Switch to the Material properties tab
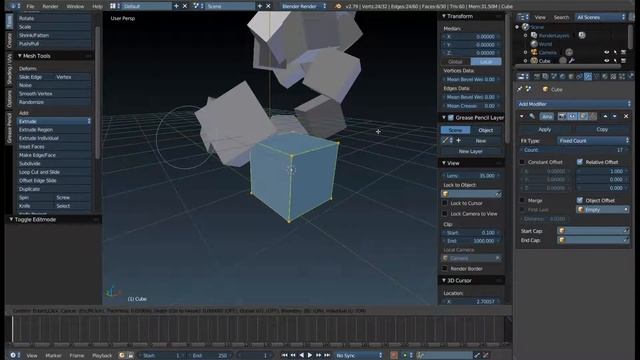The width and height of the screenshot is (640, 360). [x=605, y=76]
